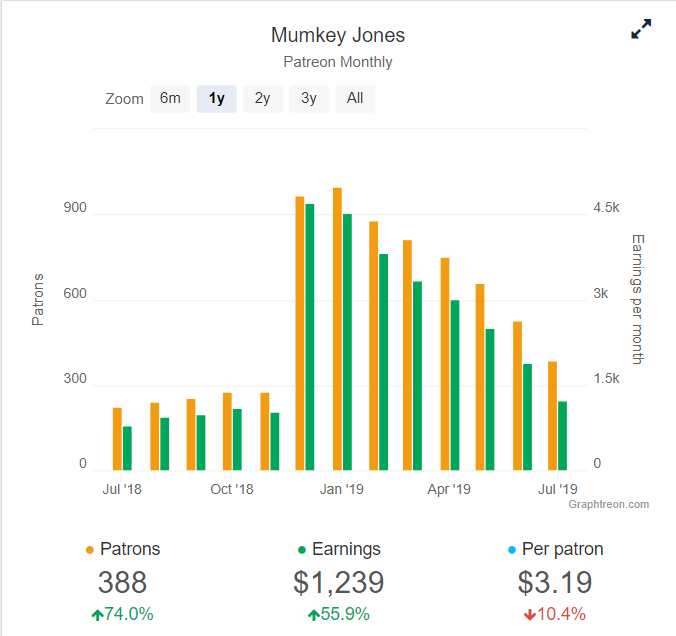Image resolution: width=676 pixels, height=636 pixels.
Task: Click the Jul '18 x-axis label
Action: tap(122, 489)
